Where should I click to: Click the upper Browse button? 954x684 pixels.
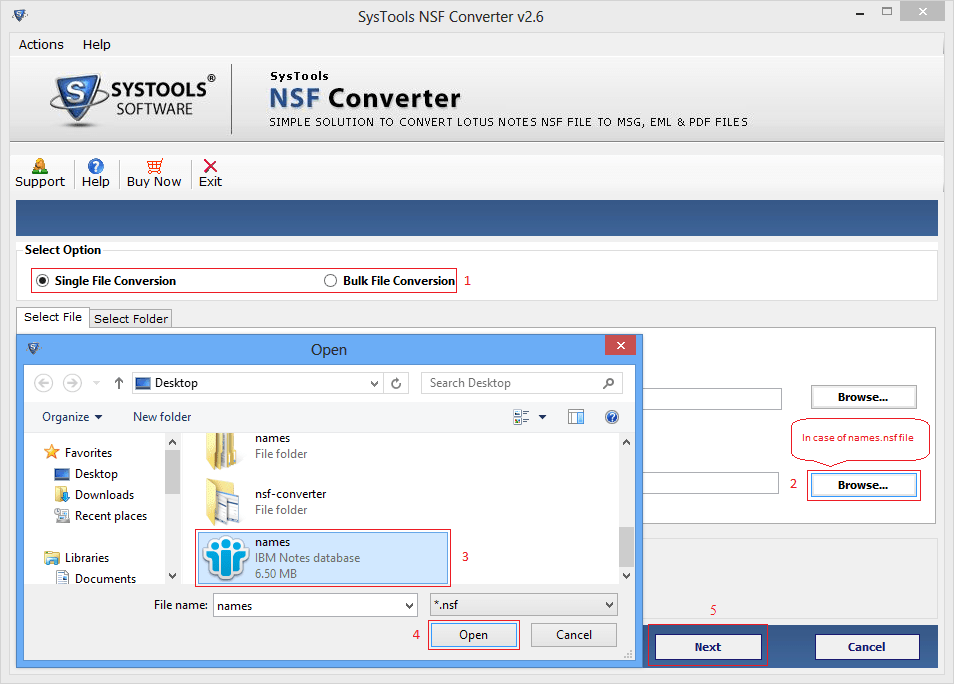[863, 397]
